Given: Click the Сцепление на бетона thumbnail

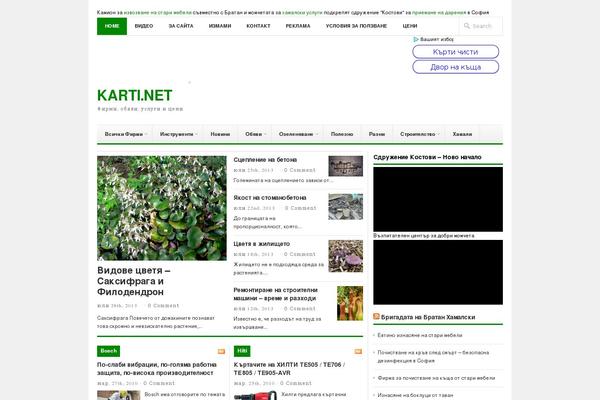Looking at the screenshot, I should tap(346, 166).
